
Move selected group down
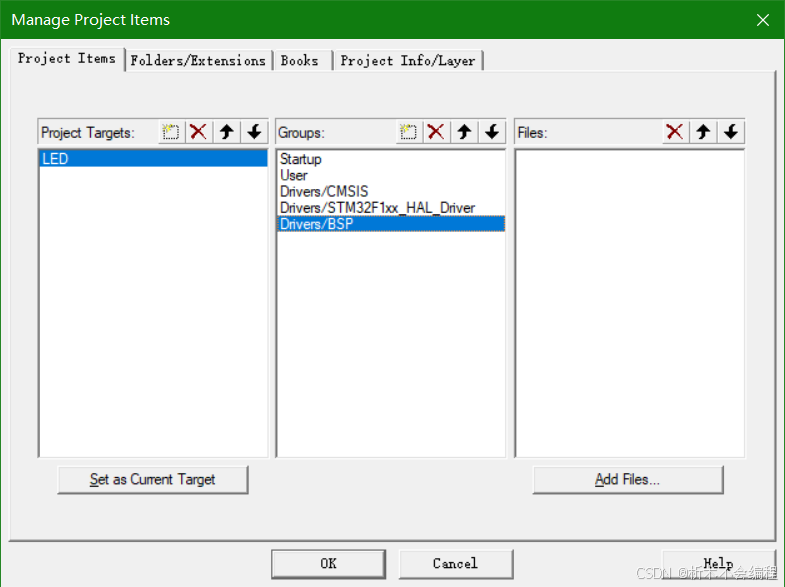[x=492, y=132]
